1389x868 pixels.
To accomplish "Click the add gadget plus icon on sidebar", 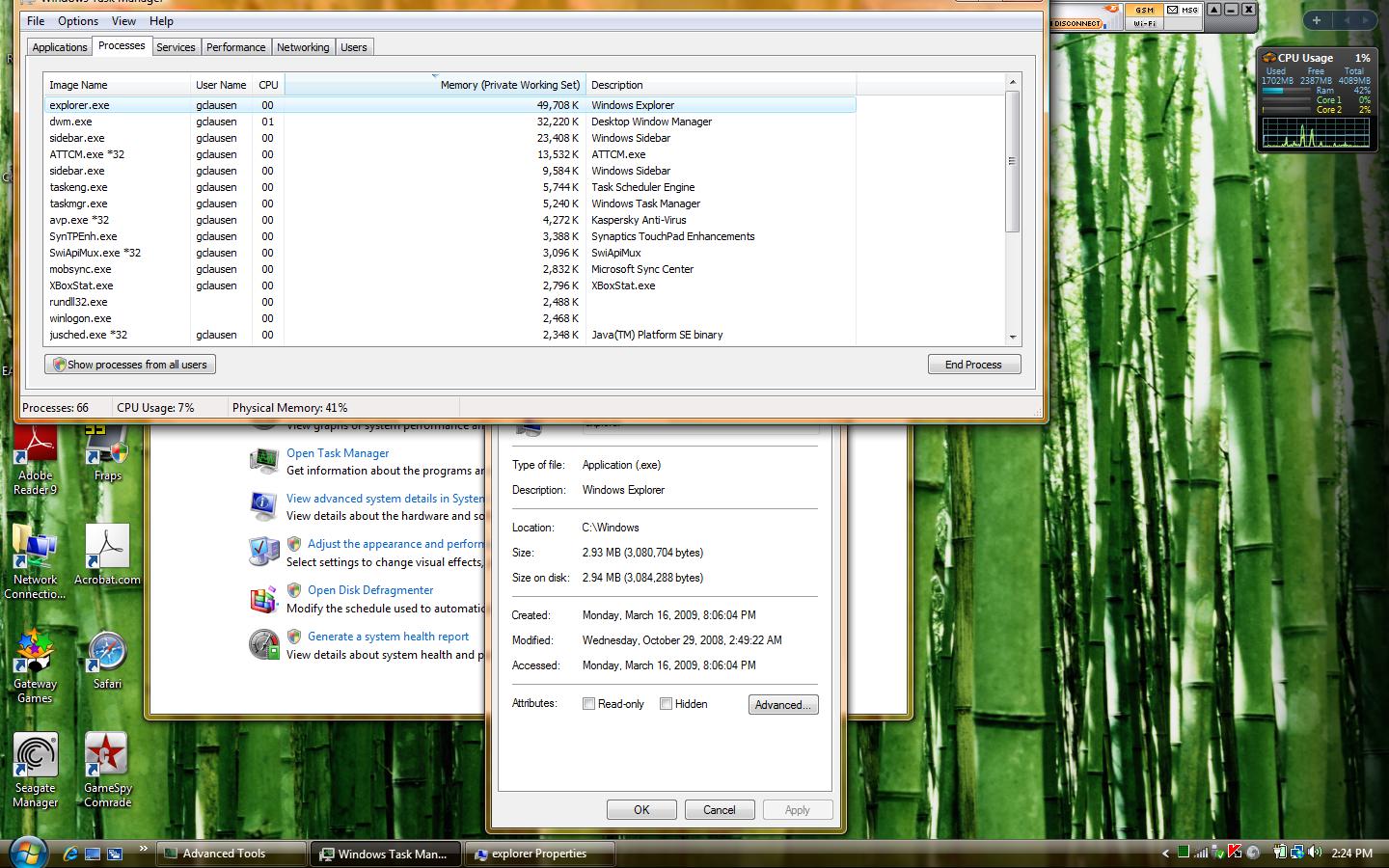I will coord(1317,19).
